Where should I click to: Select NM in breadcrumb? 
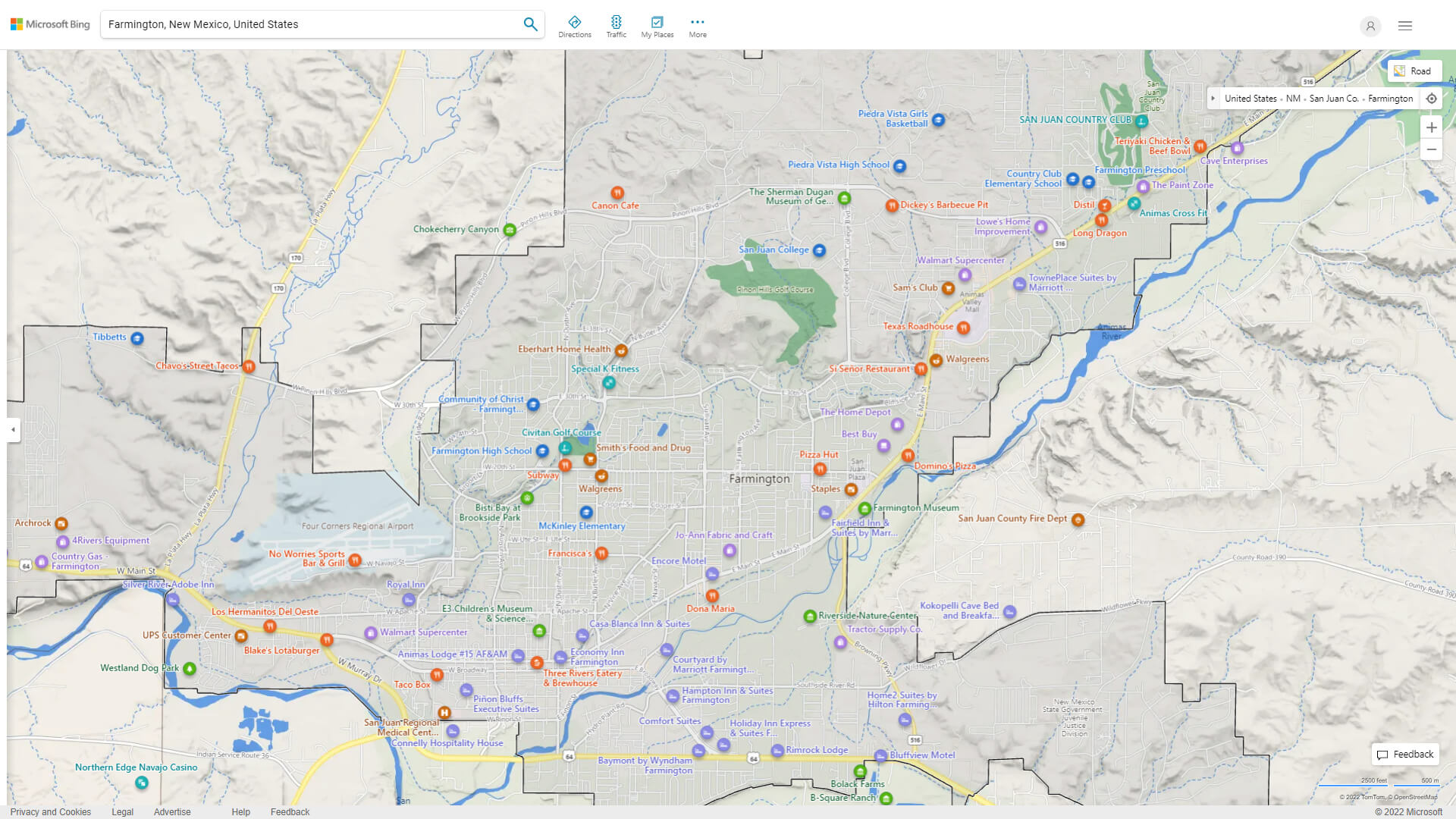coord(1293,99)
